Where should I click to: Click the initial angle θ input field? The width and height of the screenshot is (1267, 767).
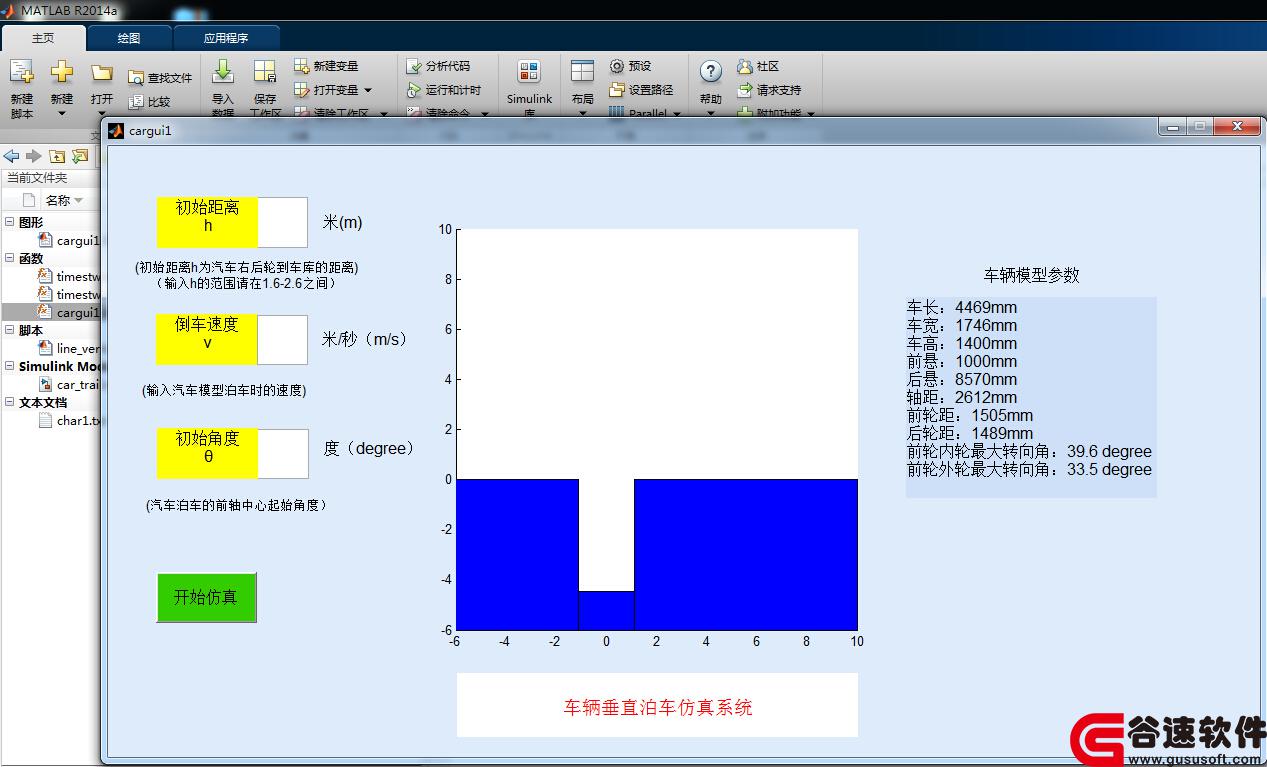pos(283,454)
